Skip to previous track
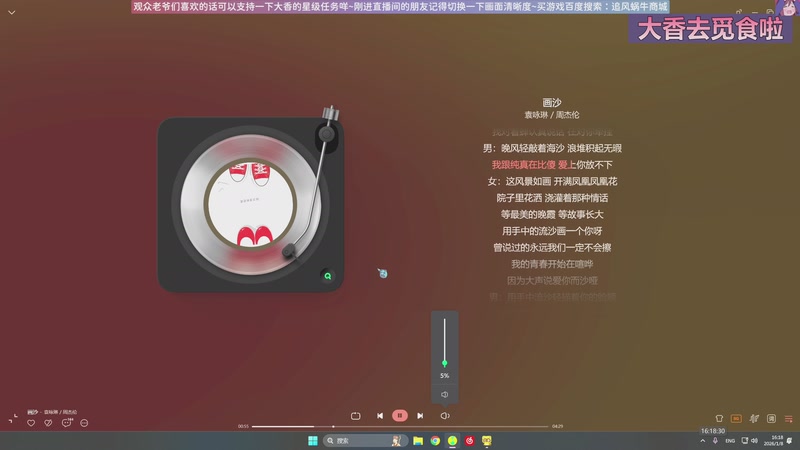800x450 pixels. click(x=380, y=416)
